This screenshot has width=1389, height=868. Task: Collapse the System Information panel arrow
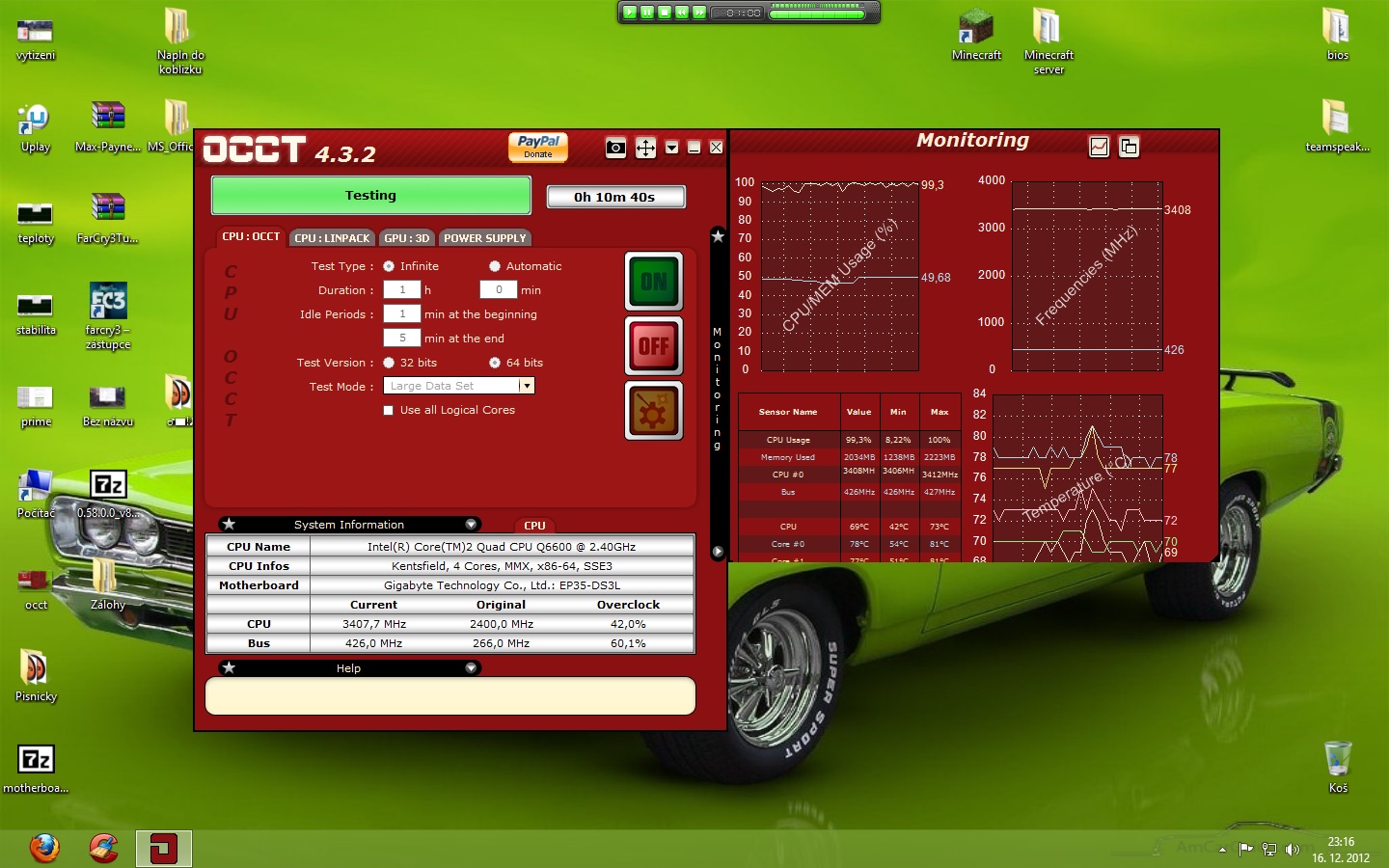coord(471,525)
